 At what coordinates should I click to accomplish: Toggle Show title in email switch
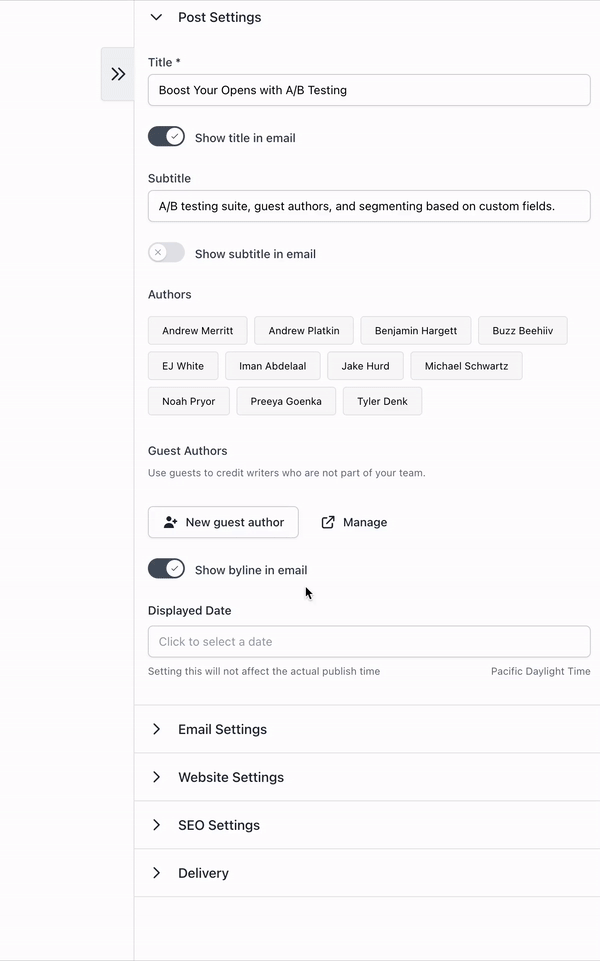166,137
